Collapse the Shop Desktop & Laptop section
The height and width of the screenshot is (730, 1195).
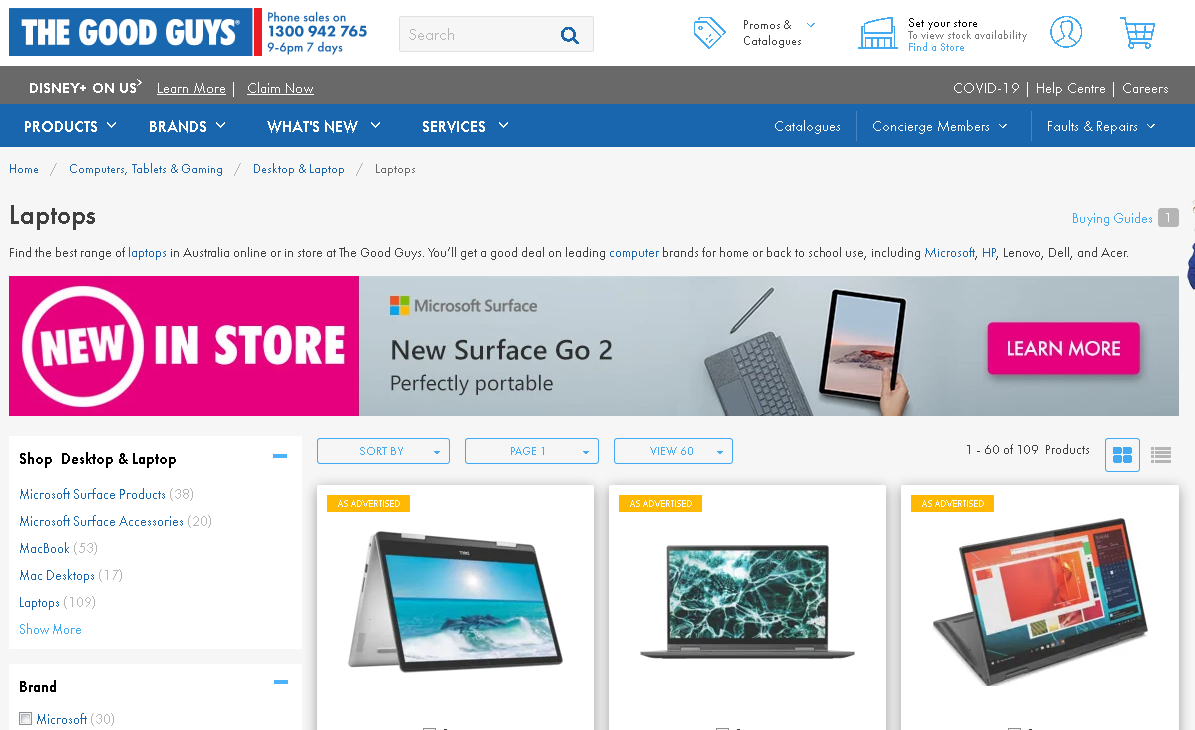click(280, 456)
